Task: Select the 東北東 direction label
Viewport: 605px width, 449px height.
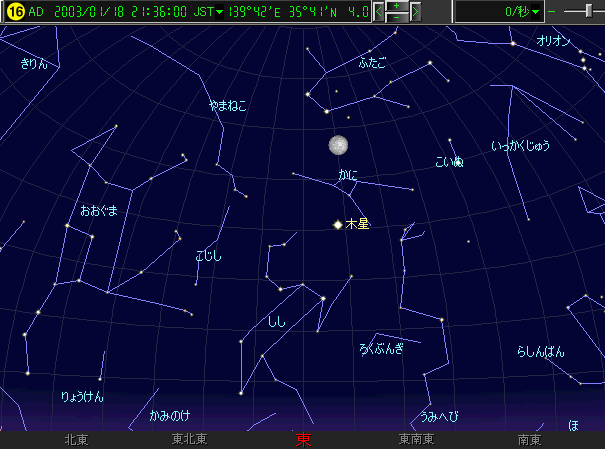Action: (189, 439)
